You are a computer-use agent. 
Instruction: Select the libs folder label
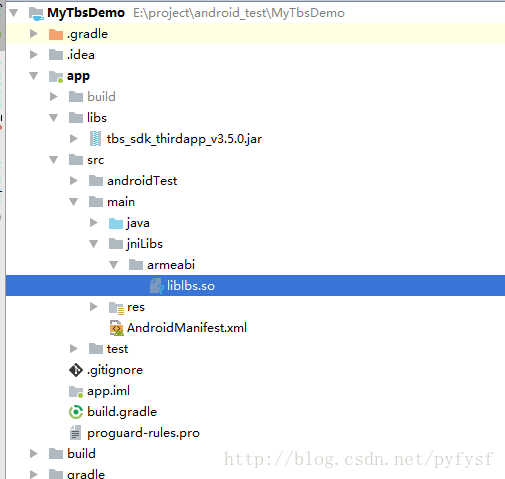tap(97, 118)
